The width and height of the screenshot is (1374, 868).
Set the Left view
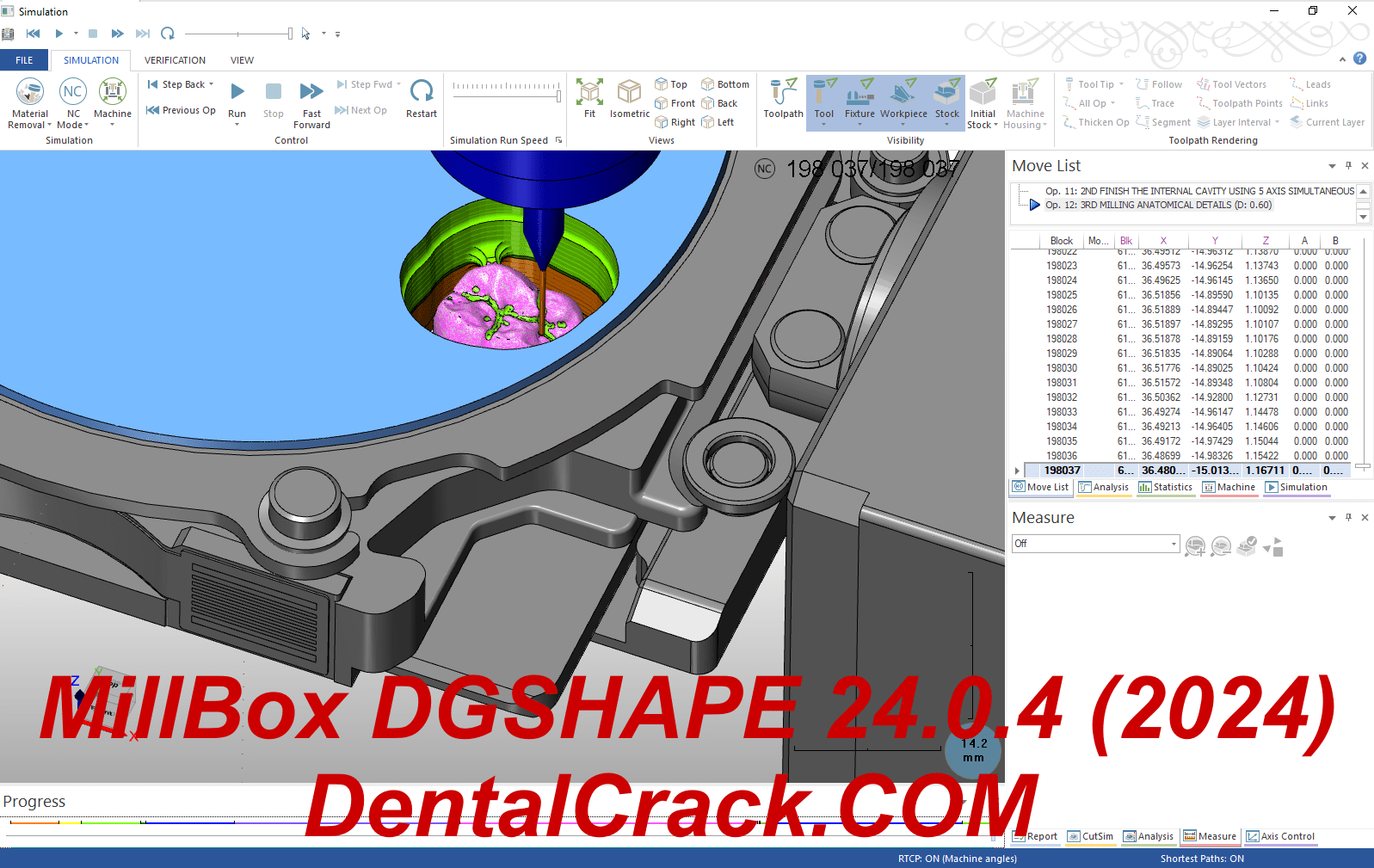[718, 122]
